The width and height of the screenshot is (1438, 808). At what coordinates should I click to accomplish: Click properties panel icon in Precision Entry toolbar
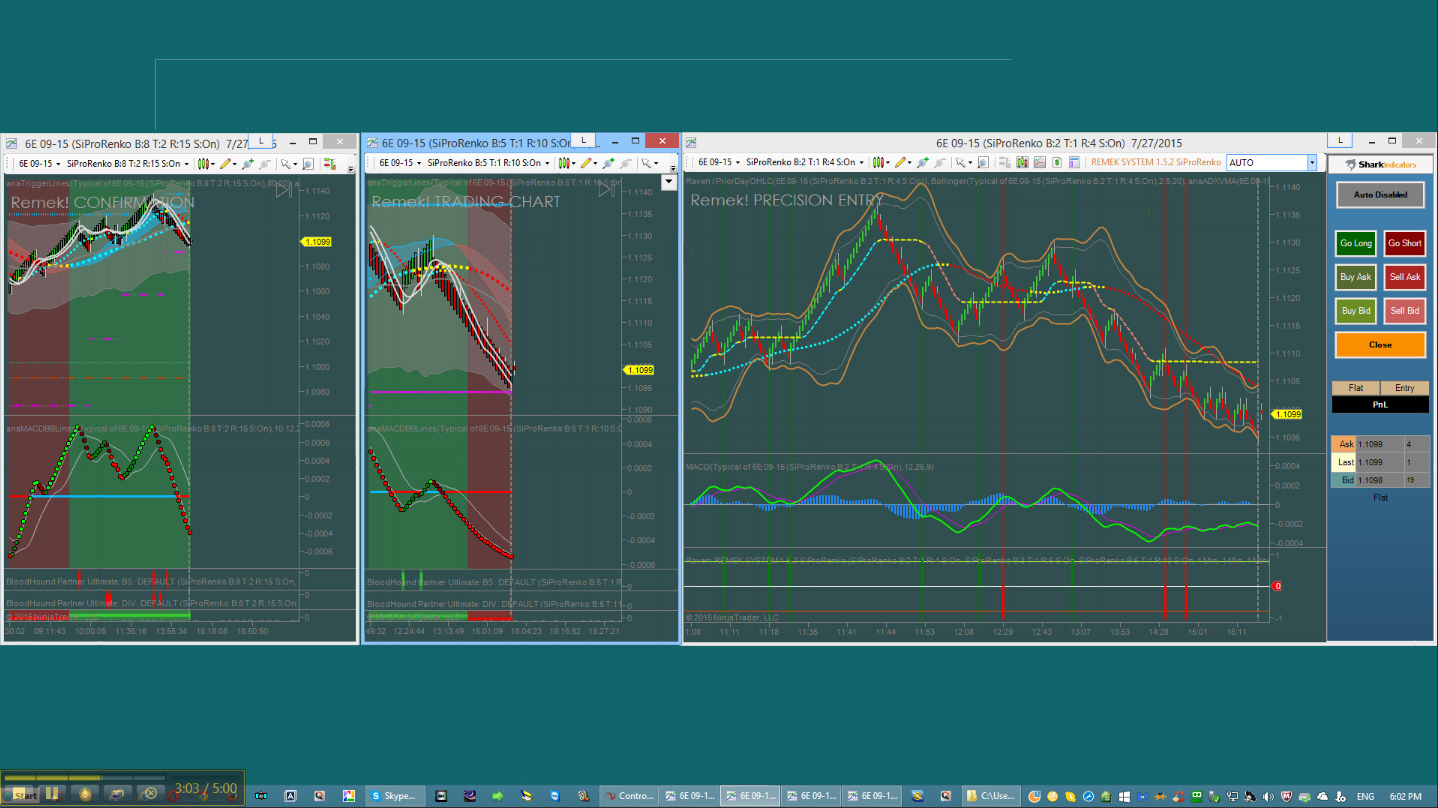click(x=1074, y=162)
